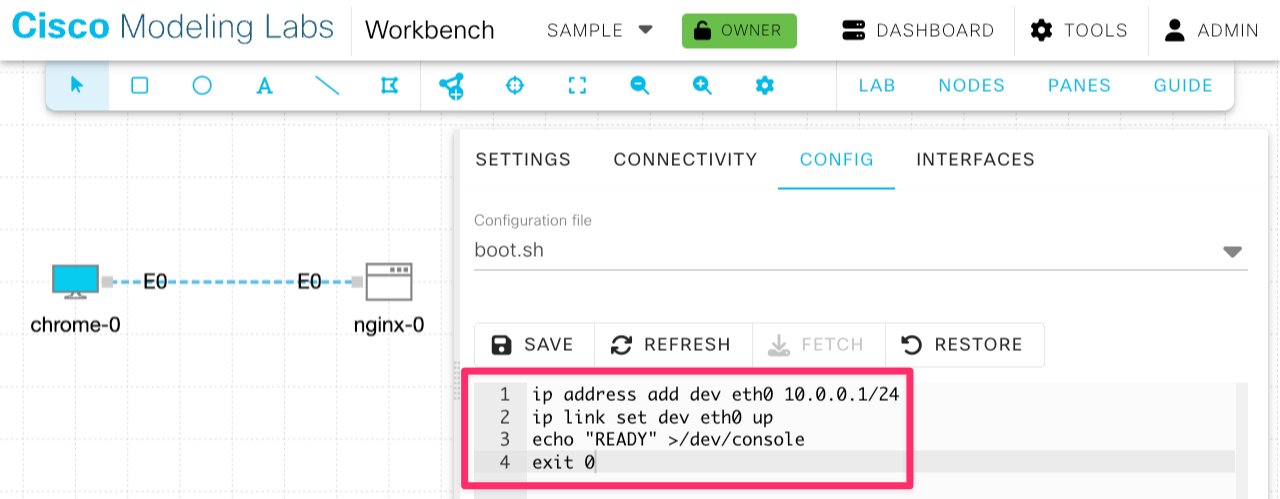1280x499 pixels.
Task: Switch to the INTERFACES tab
Action: 976,159
